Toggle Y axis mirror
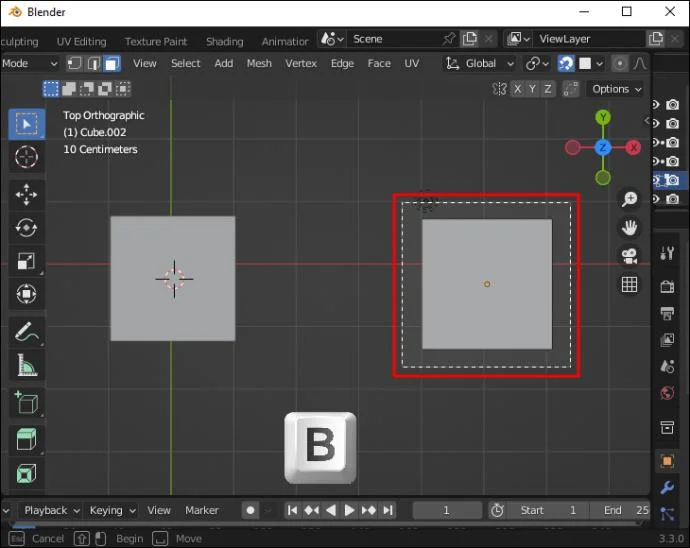 (x=532, y=89)
